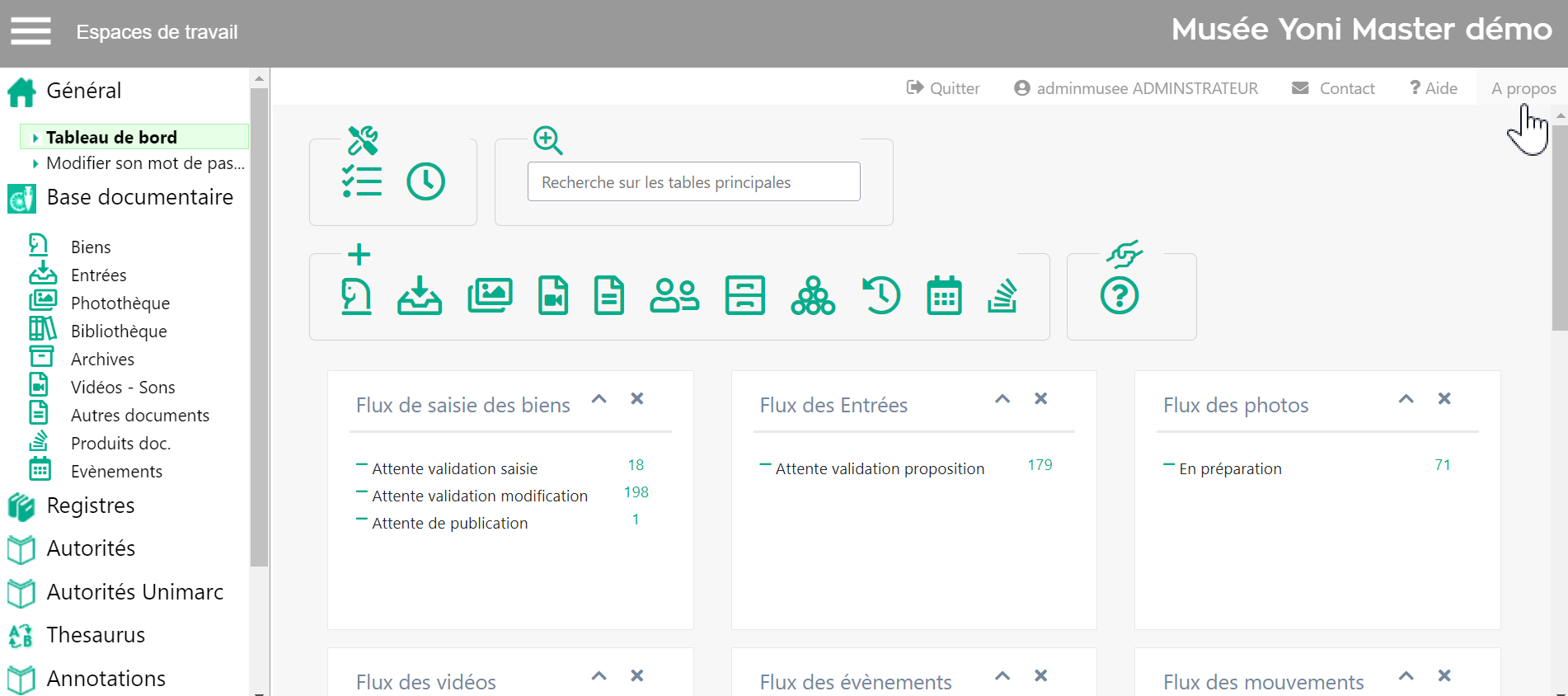
Task: Click the add video file icon
Action: point(553,295)
